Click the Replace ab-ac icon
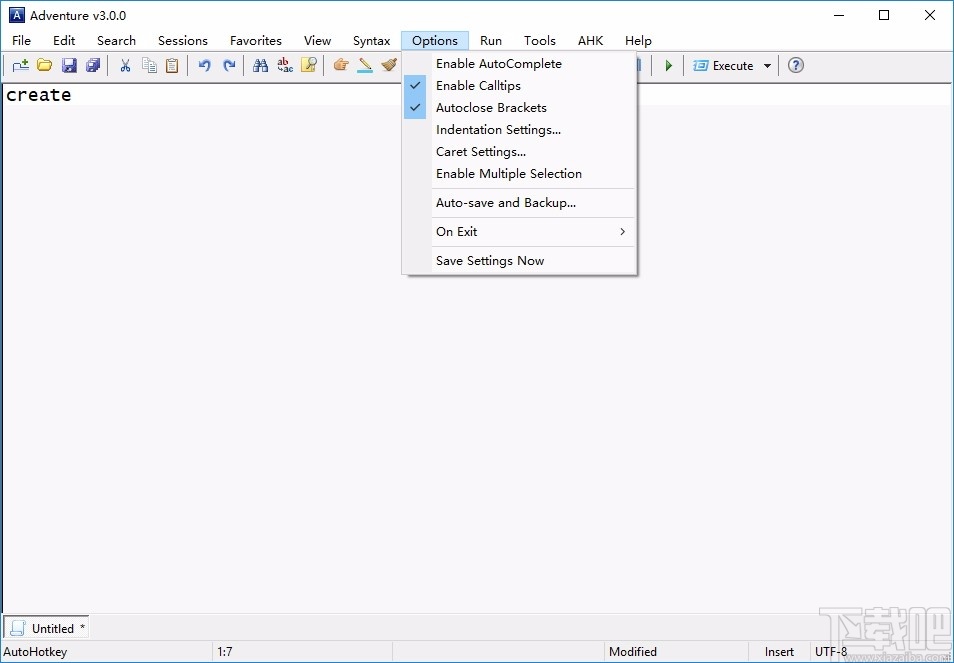Image resolution: width=954 pixels, height=663 pixels. pyautogui.click(x=285, y=65)
